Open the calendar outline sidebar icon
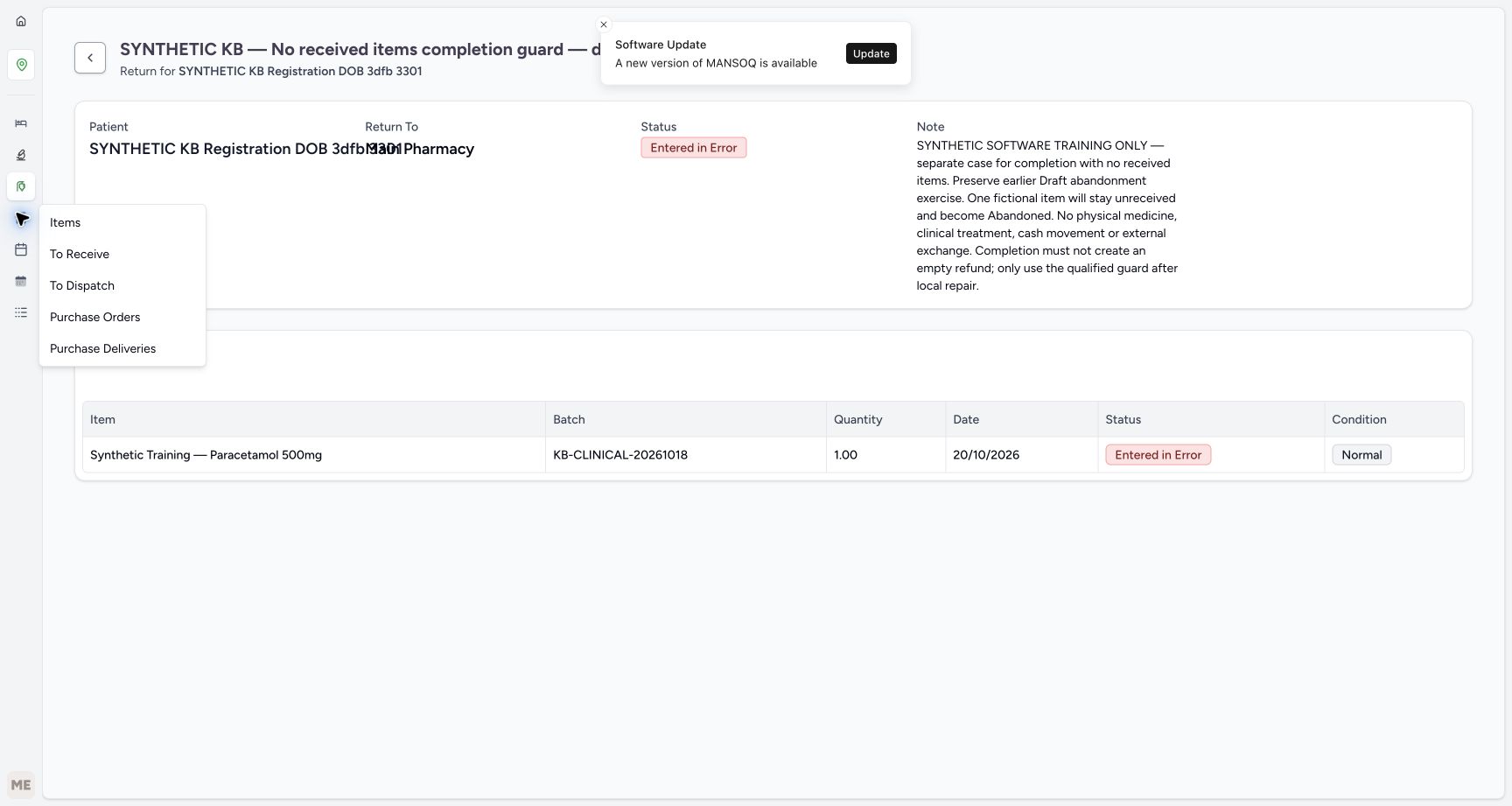The image size is (1512, 806). (x=21, y=249)
